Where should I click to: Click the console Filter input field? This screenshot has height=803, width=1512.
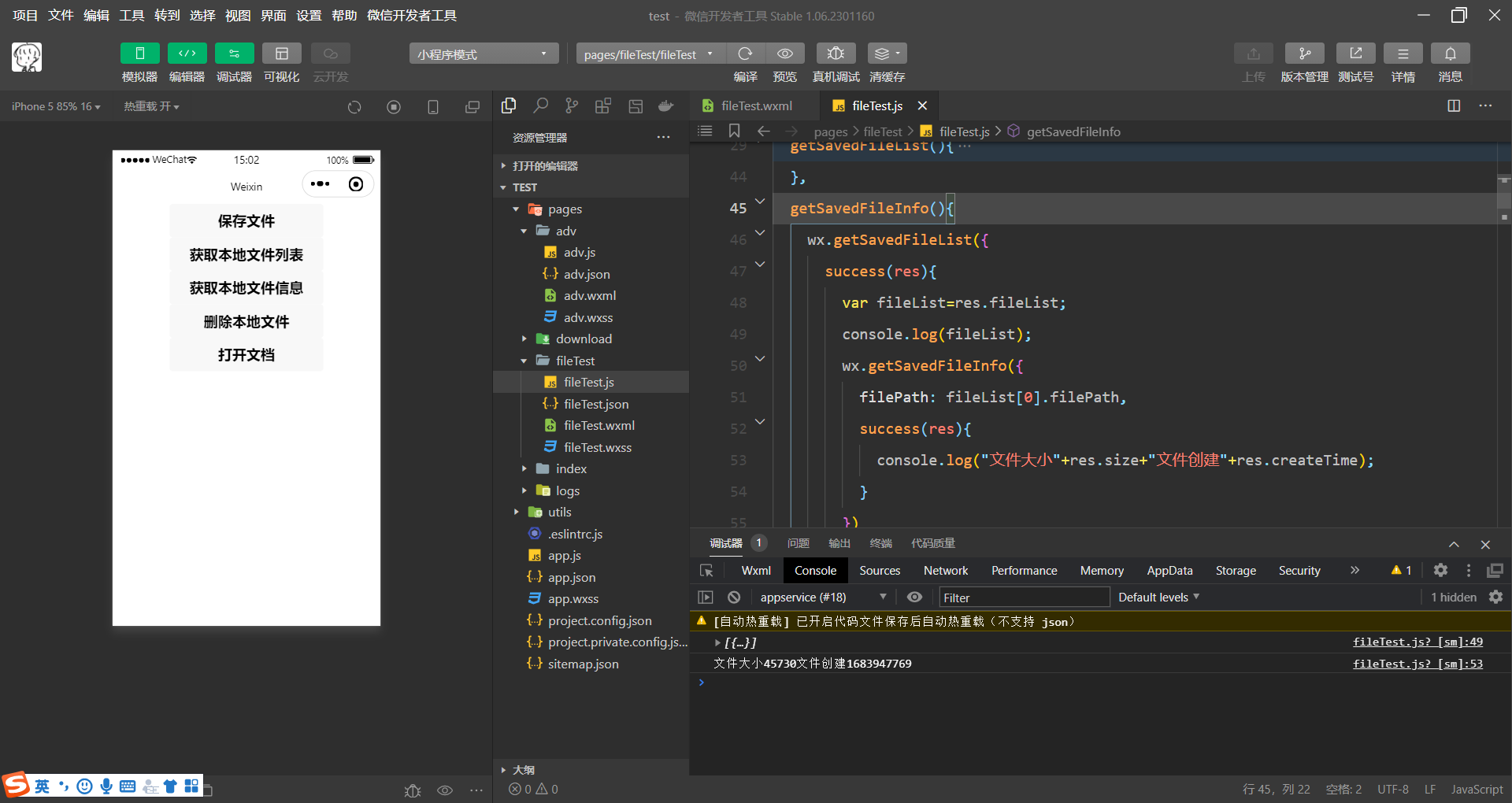tap(1024, 598)
